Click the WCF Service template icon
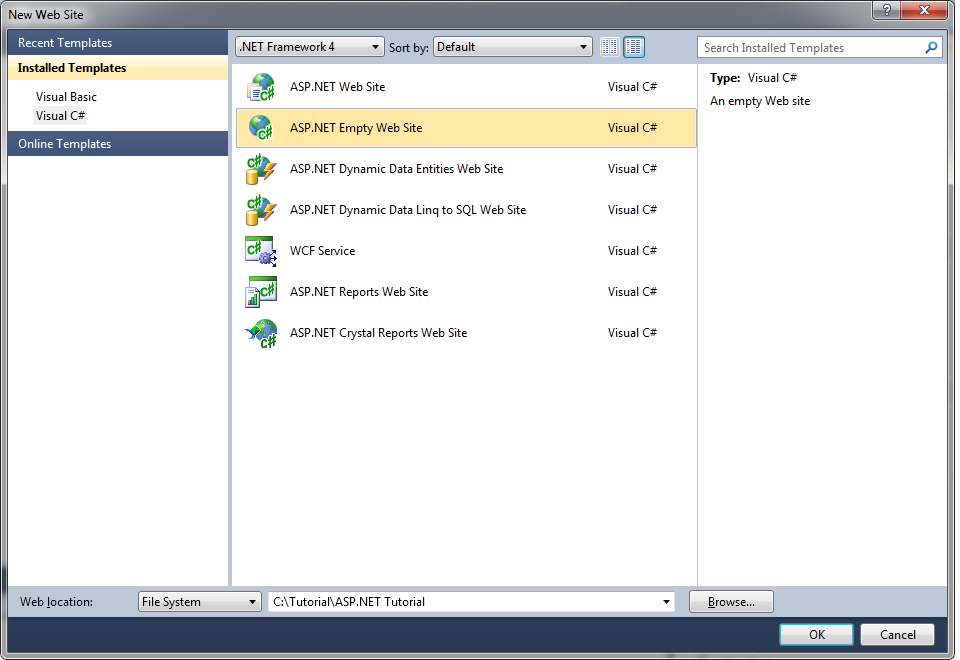The width and height of the screenshot is (960, 660). click(x=261, y=251)
